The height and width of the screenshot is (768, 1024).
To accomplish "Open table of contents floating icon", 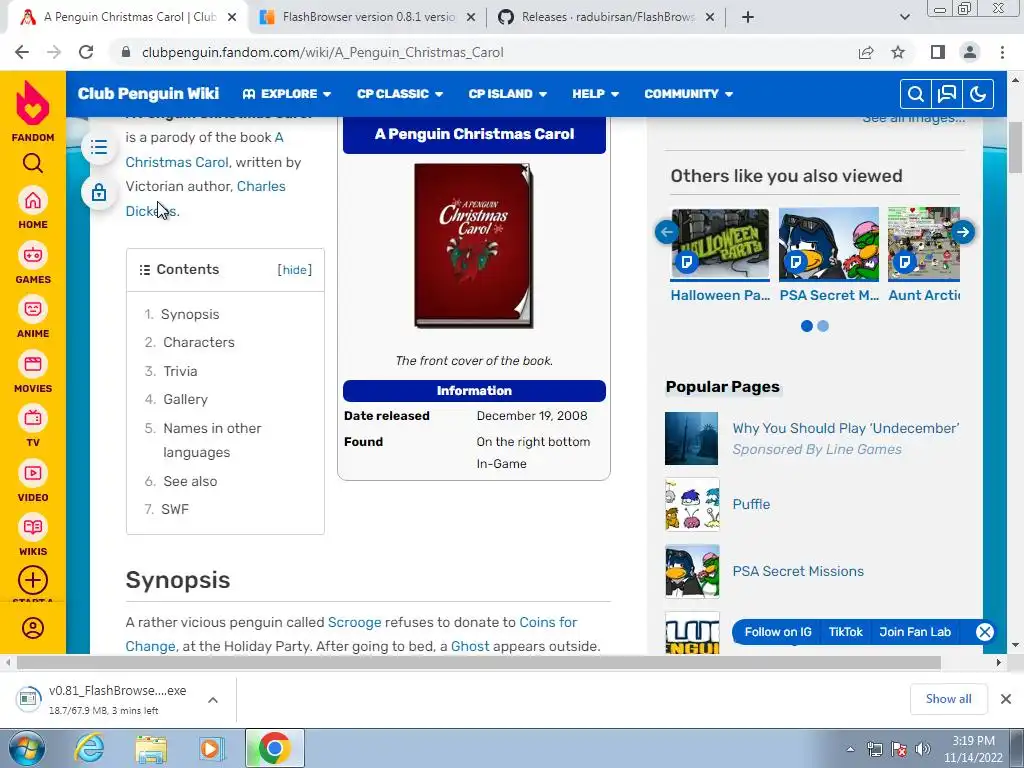I will 99,147.
